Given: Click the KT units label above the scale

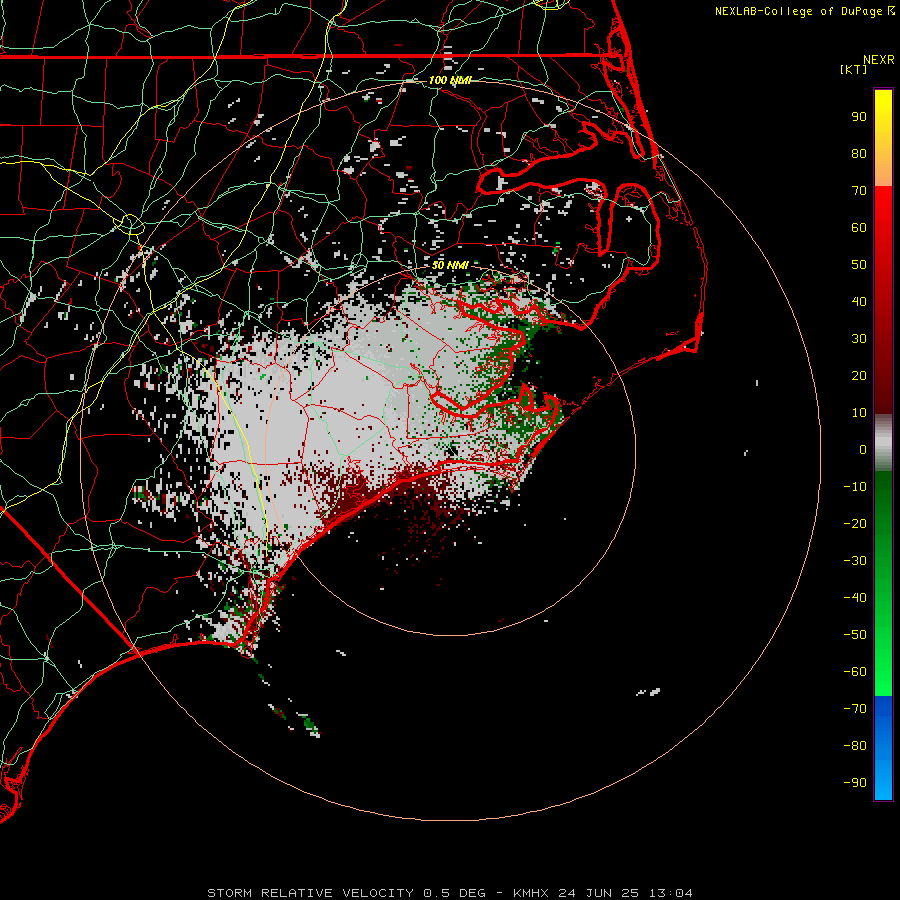Looking at the screenshot, I should (854, 69).
